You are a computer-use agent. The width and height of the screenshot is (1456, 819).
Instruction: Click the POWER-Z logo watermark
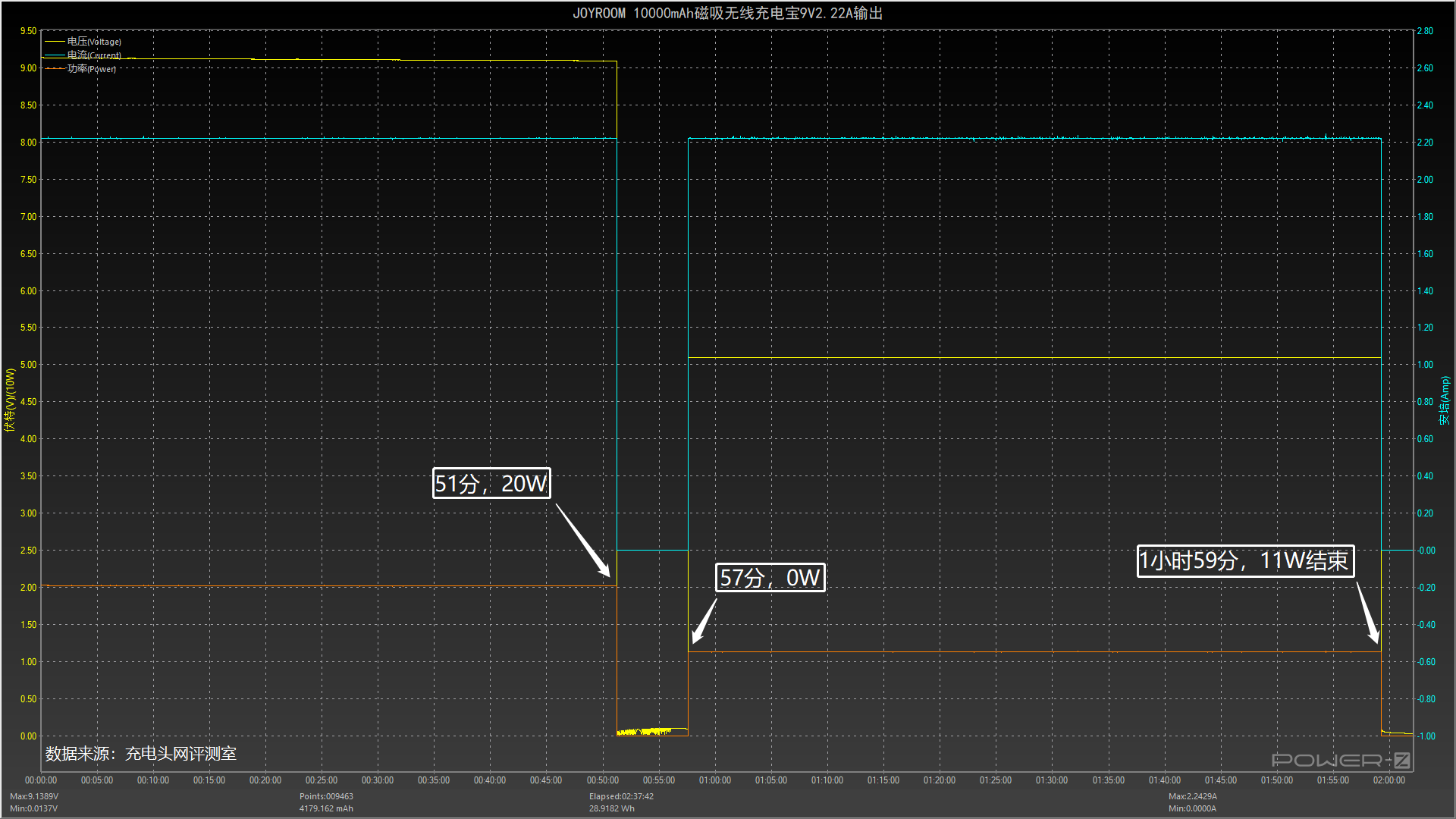pos(1340,760)
